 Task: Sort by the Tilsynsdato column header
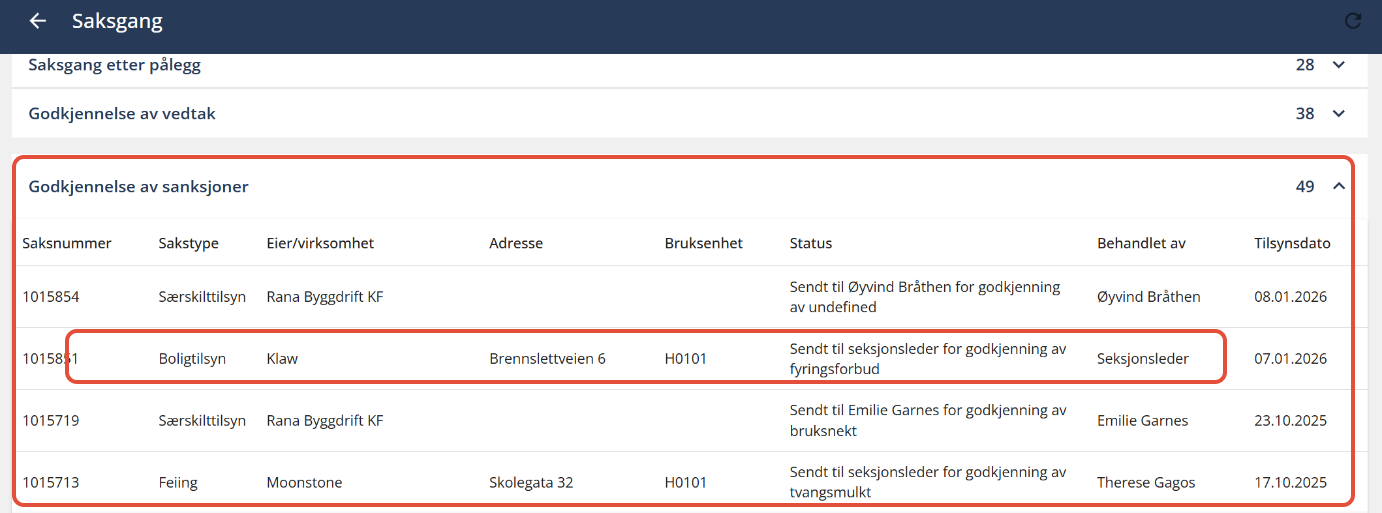click(x=1292, y=243)
